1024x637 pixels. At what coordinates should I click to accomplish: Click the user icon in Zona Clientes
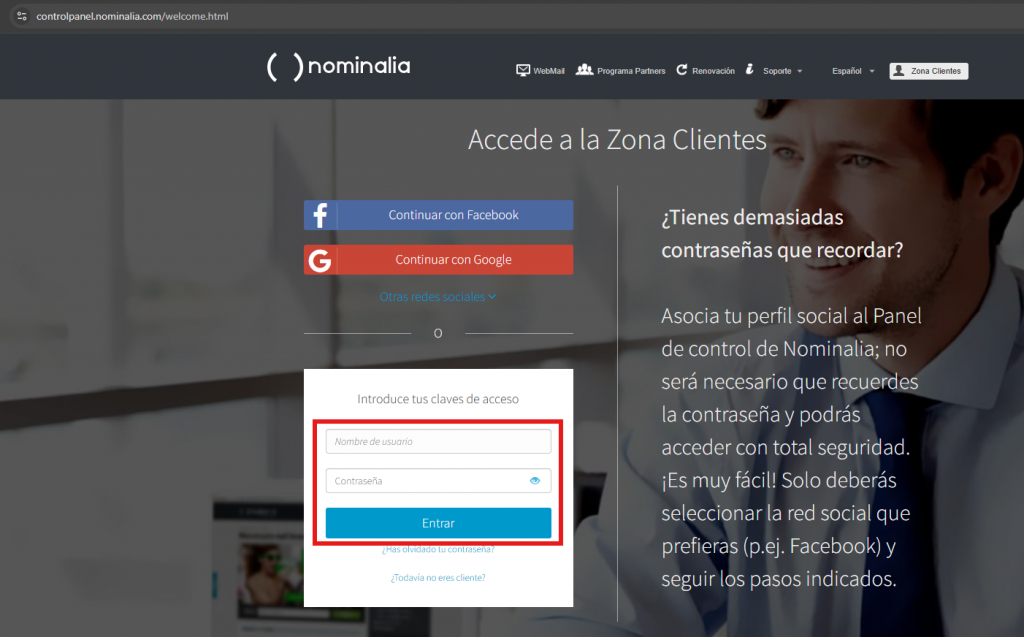point(899,71)
